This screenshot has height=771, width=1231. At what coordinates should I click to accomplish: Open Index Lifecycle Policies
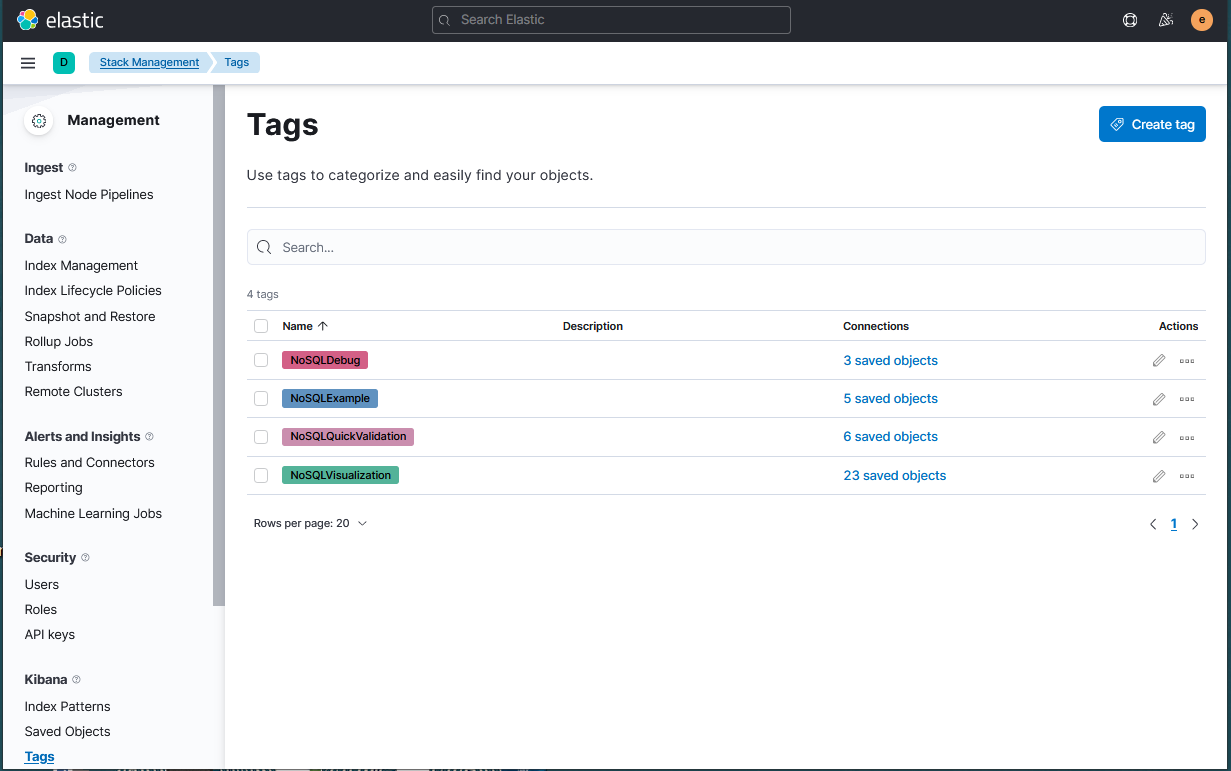pos(93,291)
